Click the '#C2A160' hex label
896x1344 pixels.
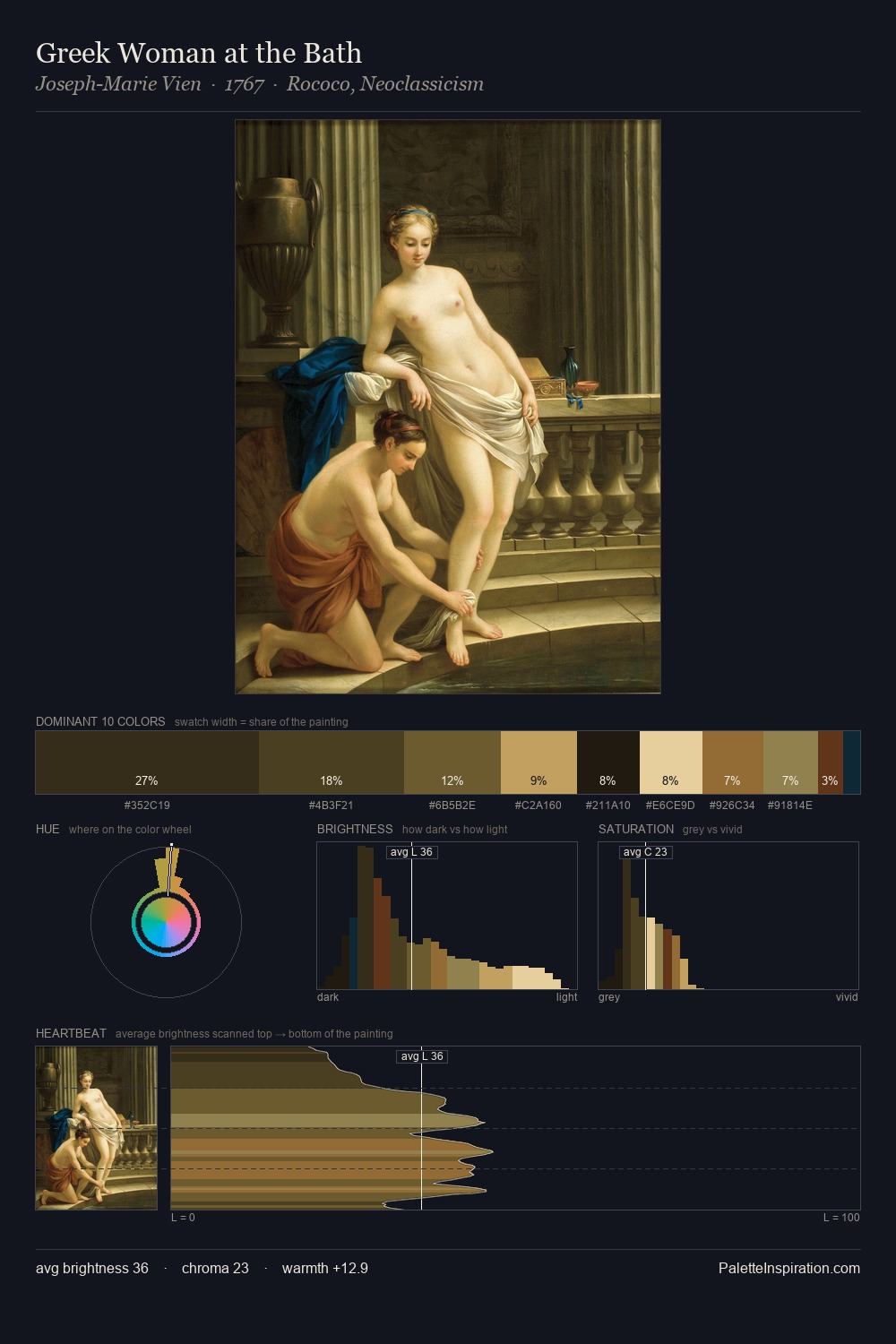tap(538, 806)
